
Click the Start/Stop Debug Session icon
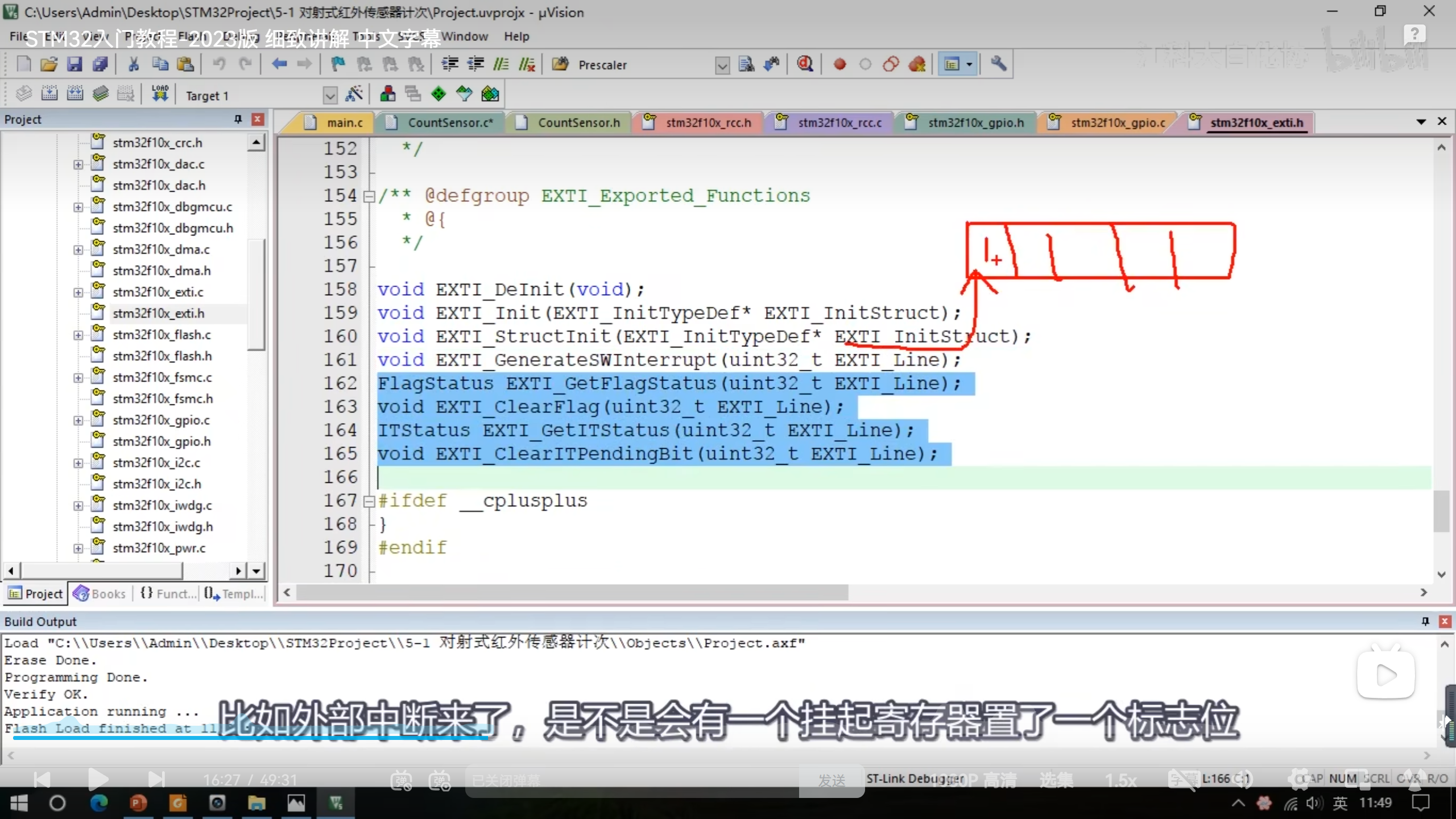[805, 64]
